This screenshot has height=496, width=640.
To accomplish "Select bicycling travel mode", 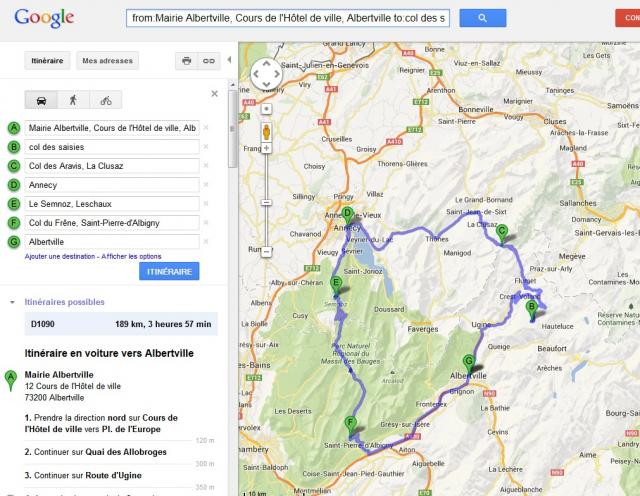I will click(x=106, y=100).
